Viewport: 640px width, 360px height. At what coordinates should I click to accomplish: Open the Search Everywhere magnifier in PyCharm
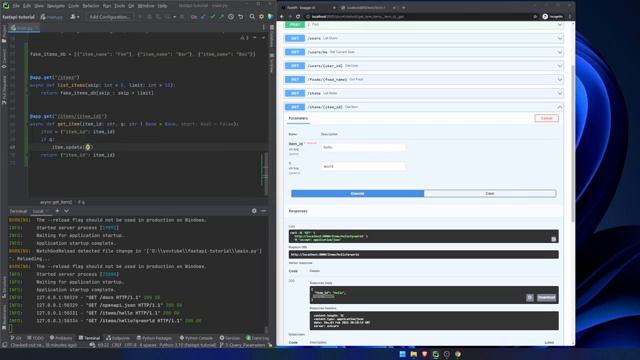pyautogui.click(x=252, y=17)
